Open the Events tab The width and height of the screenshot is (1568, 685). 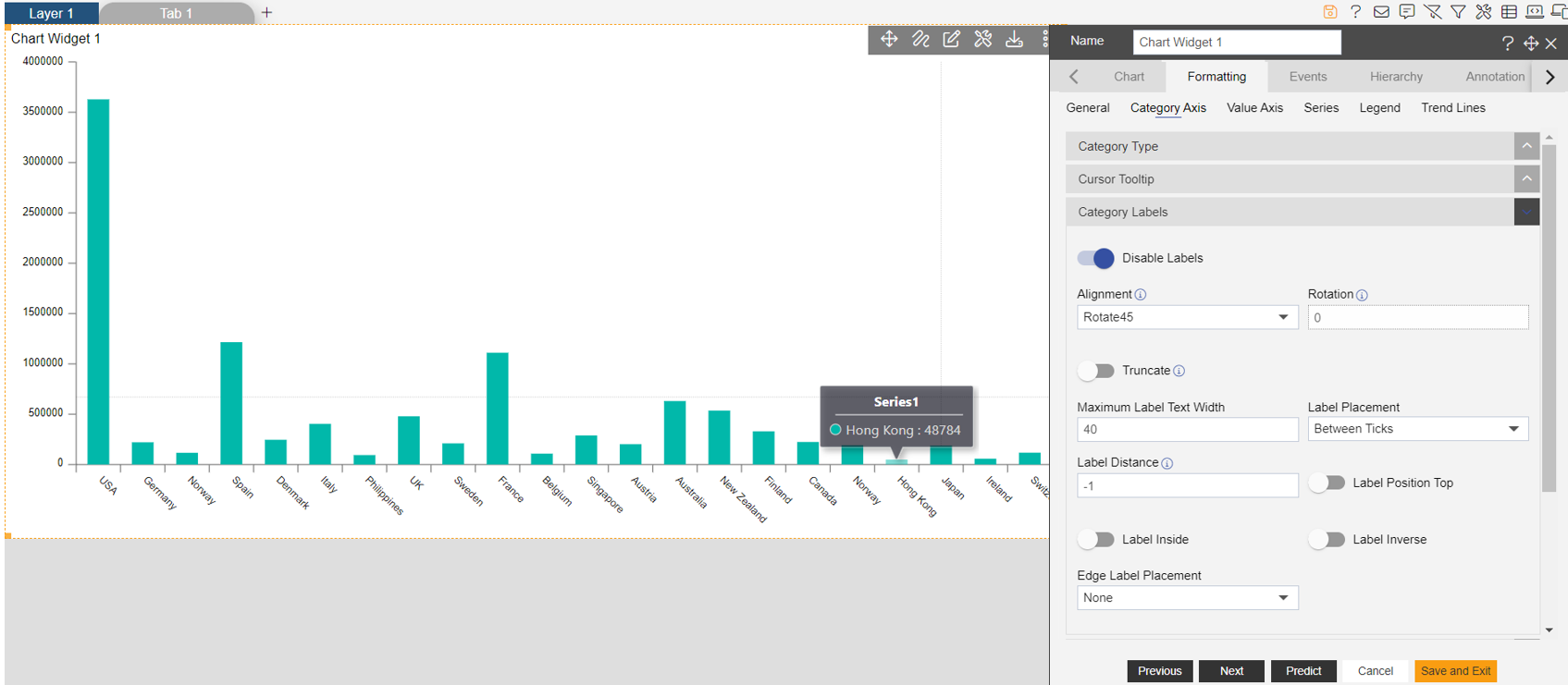pos(1308,77)
